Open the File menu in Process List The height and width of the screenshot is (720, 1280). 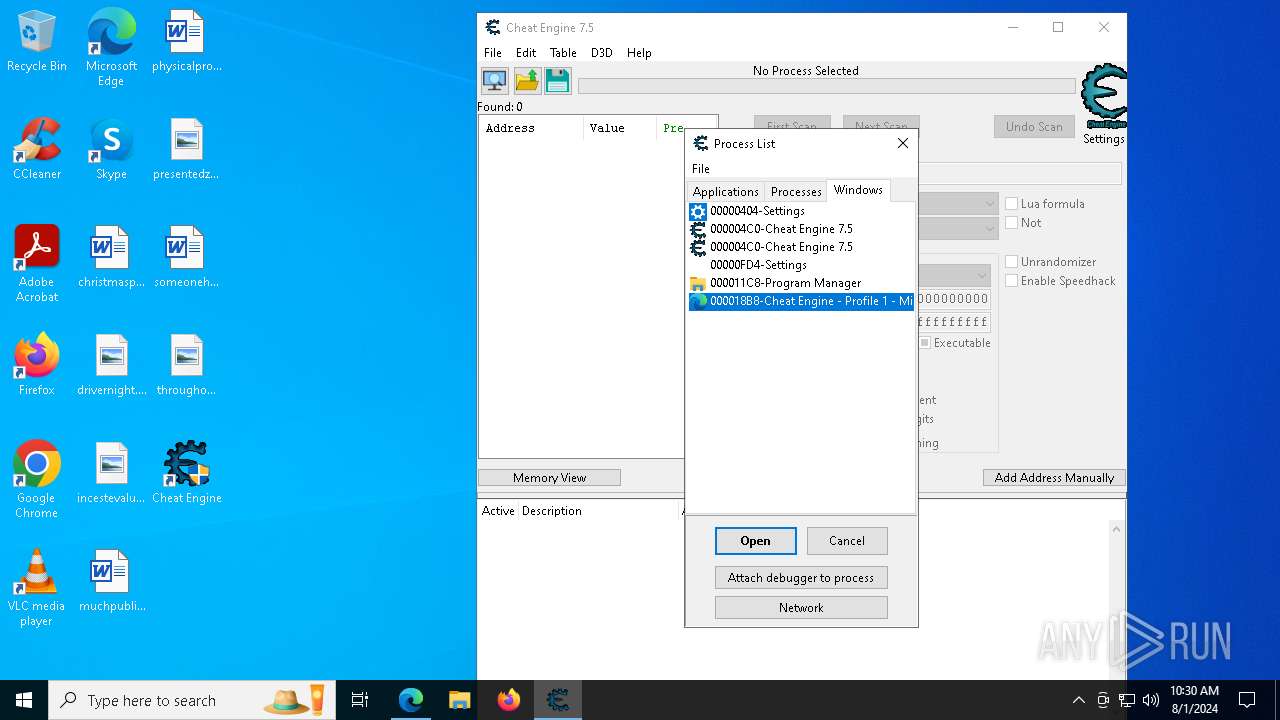[x=701, y=169]
